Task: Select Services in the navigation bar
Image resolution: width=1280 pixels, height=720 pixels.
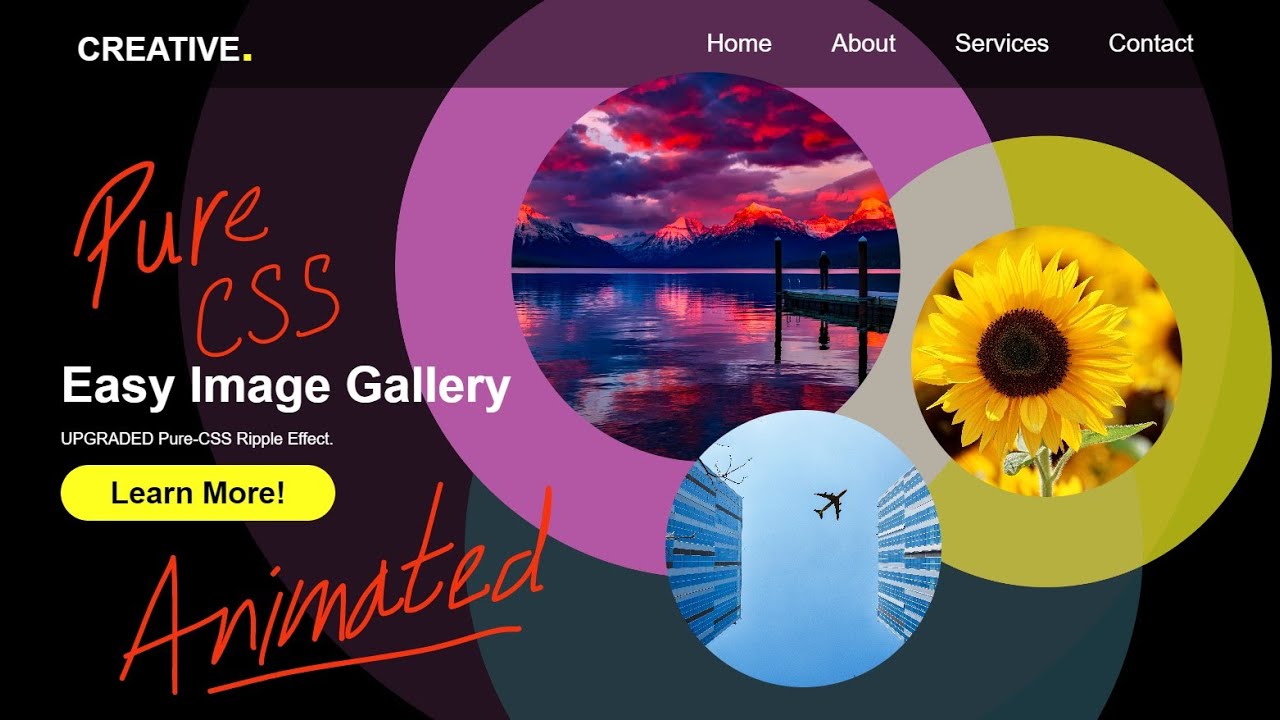Action: point(1001,43)
